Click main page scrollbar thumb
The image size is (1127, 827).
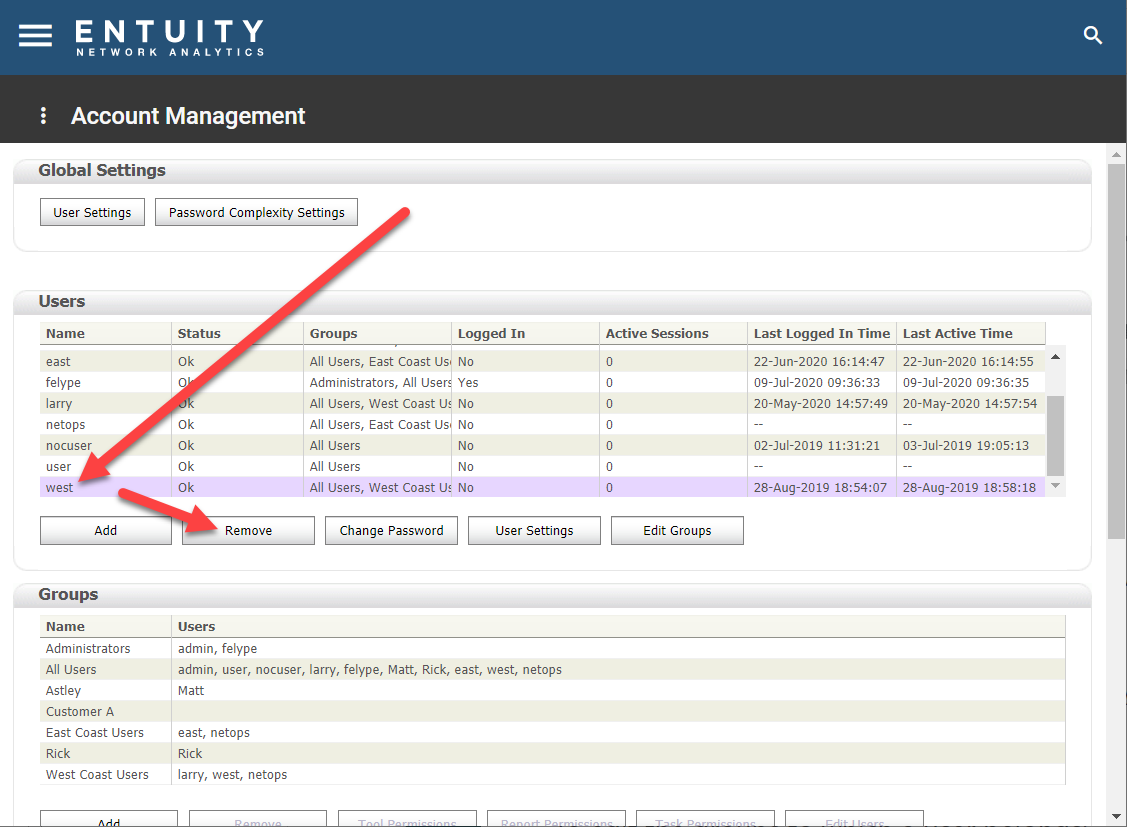click(1116, 351)
